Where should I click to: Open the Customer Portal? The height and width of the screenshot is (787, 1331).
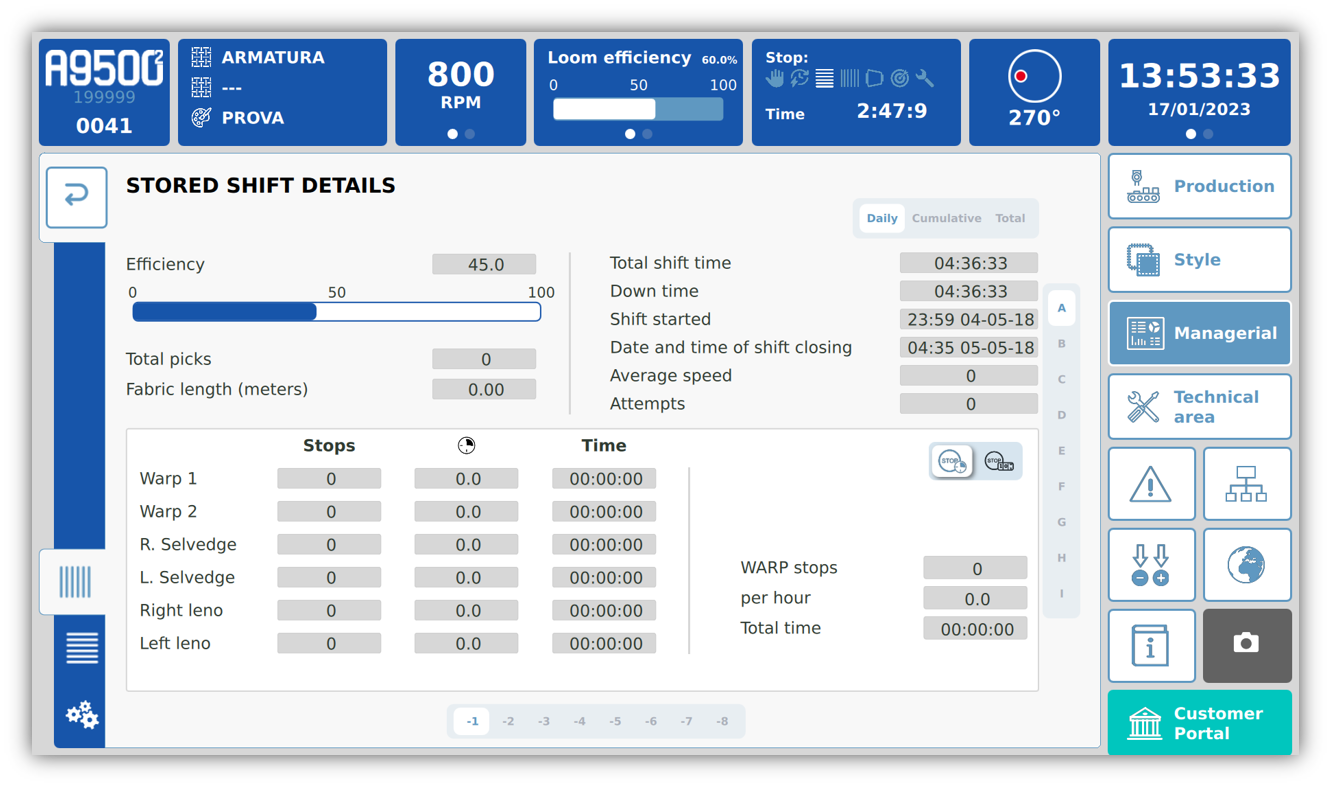[1198, 722]
